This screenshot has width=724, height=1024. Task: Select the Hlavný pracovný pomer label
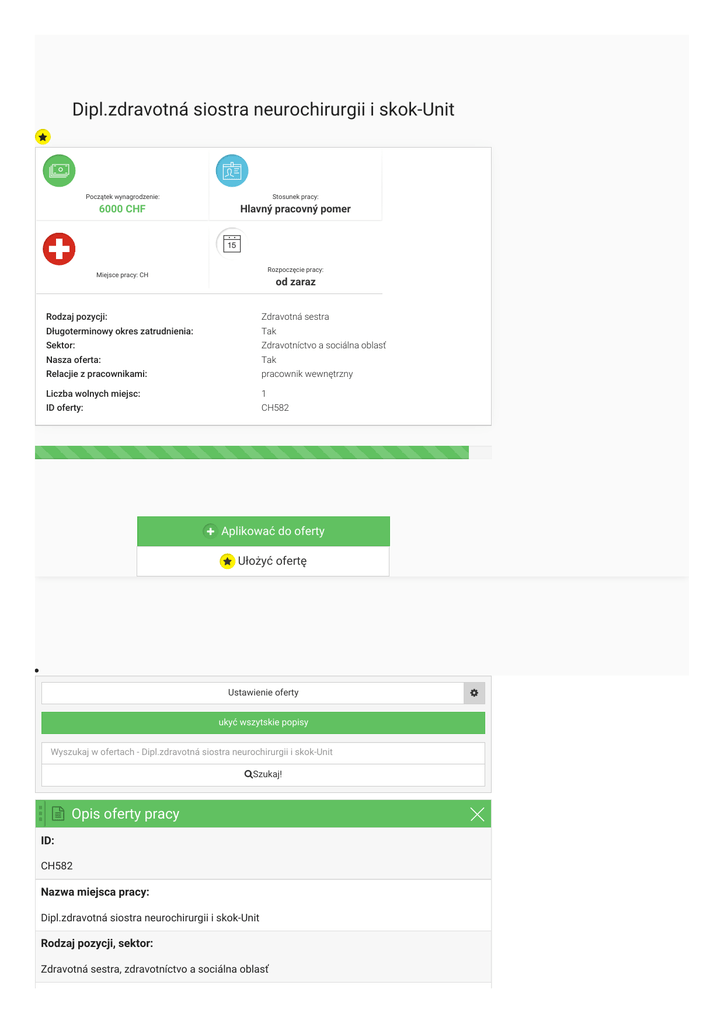tap(295, 209)
